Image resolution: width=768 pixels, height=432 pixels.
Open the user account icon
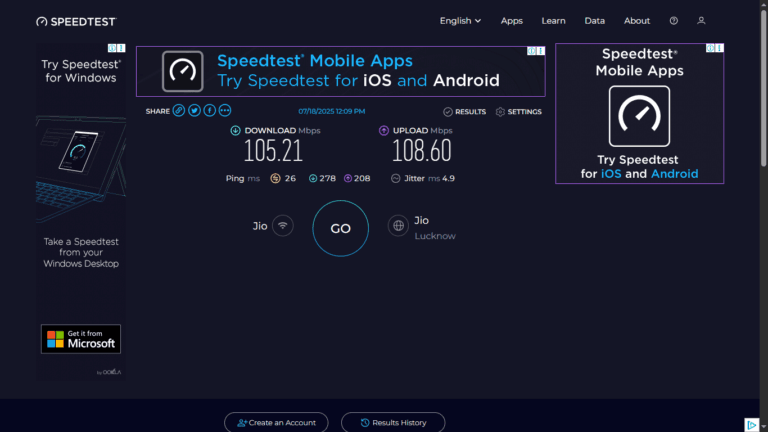coord(701,21)
